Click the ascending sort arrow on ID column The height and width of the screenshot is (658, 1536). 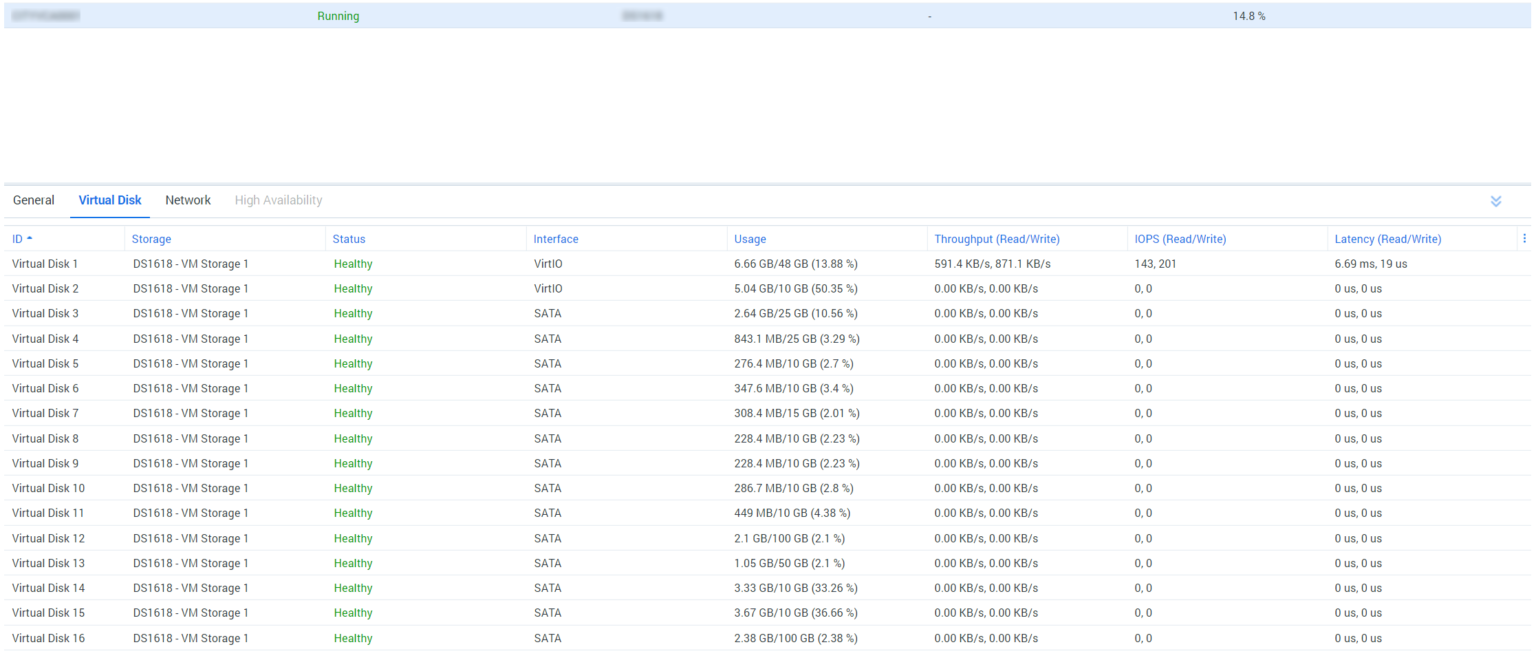(x=31, y=237)
